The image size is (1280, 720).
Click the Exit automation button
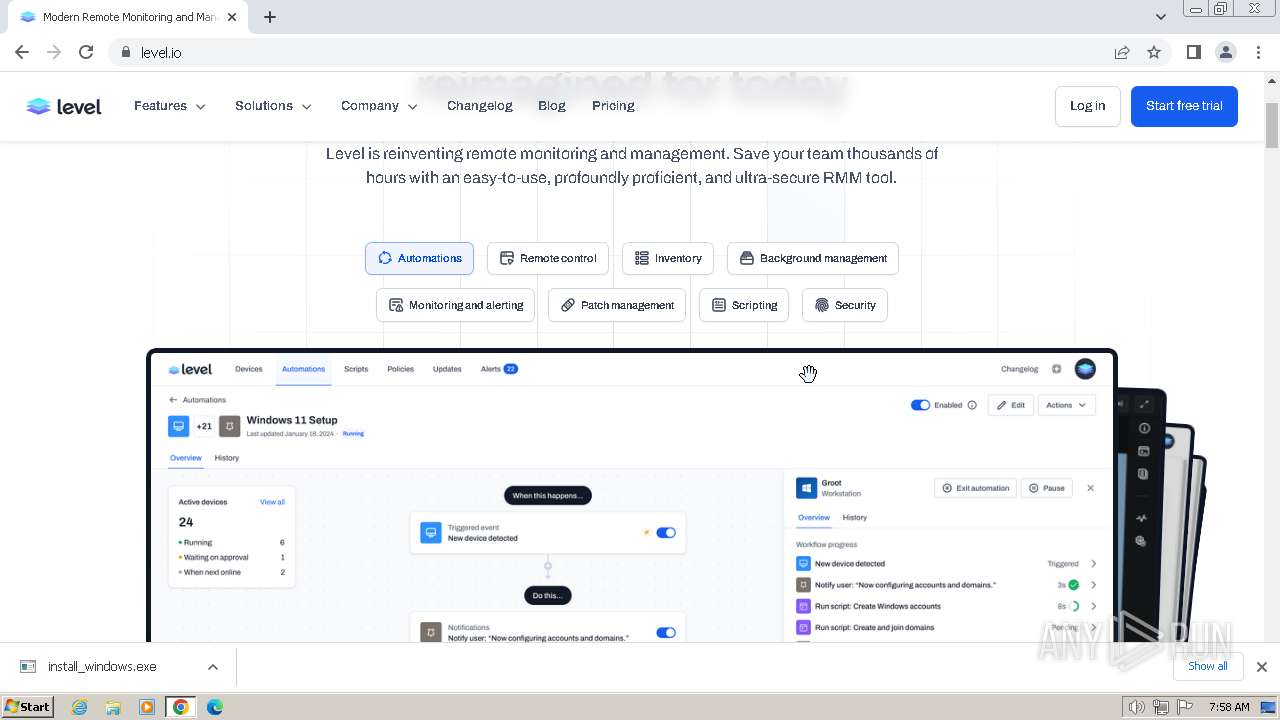(x=975, y=488)
